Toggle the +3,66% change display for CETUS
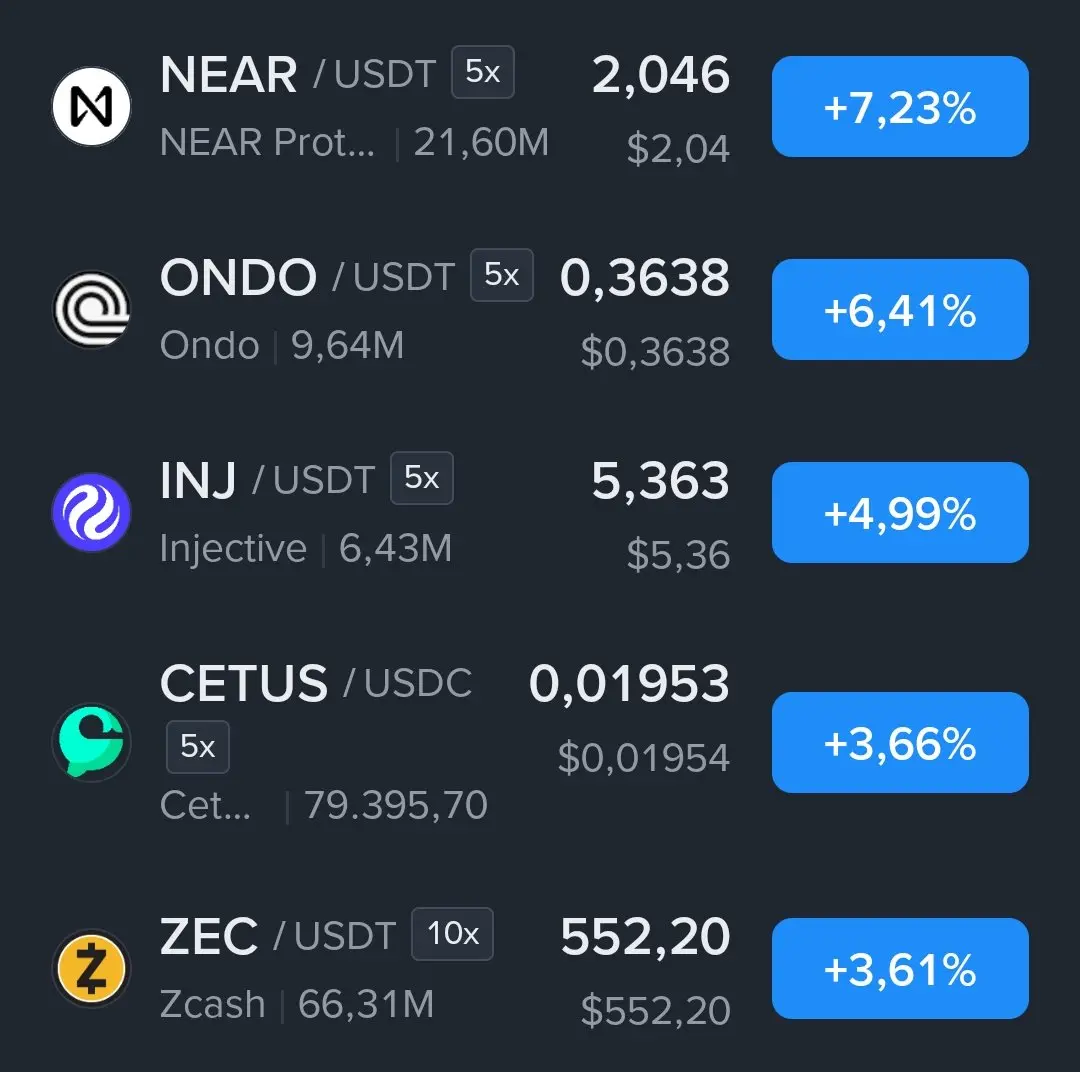 900,743
